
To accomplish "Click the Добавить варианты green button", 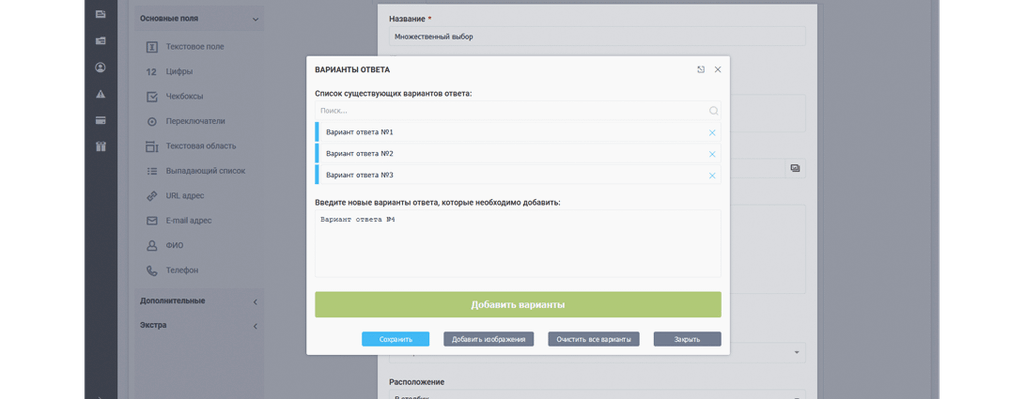I will (x=518, y=305).
